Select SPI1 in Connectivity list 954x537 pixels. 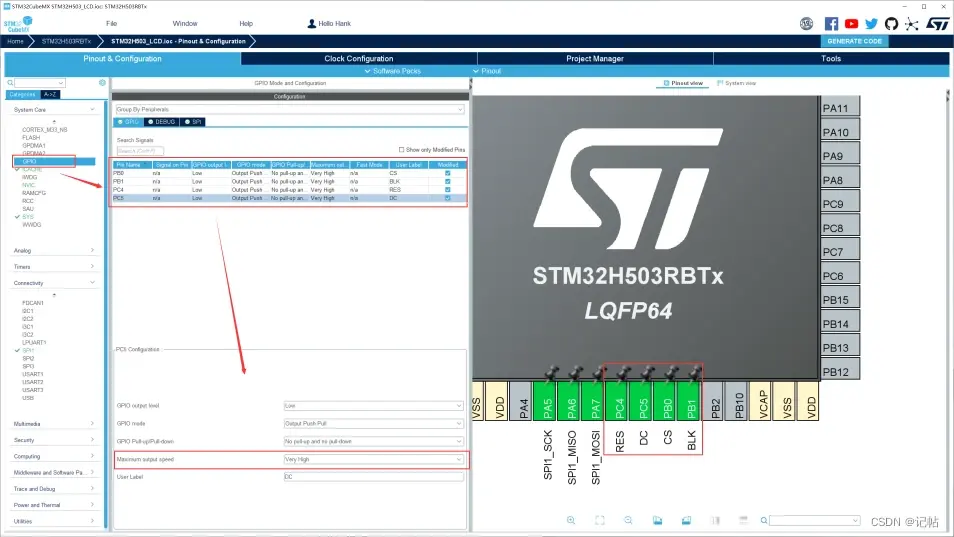[x=28, y=350]
